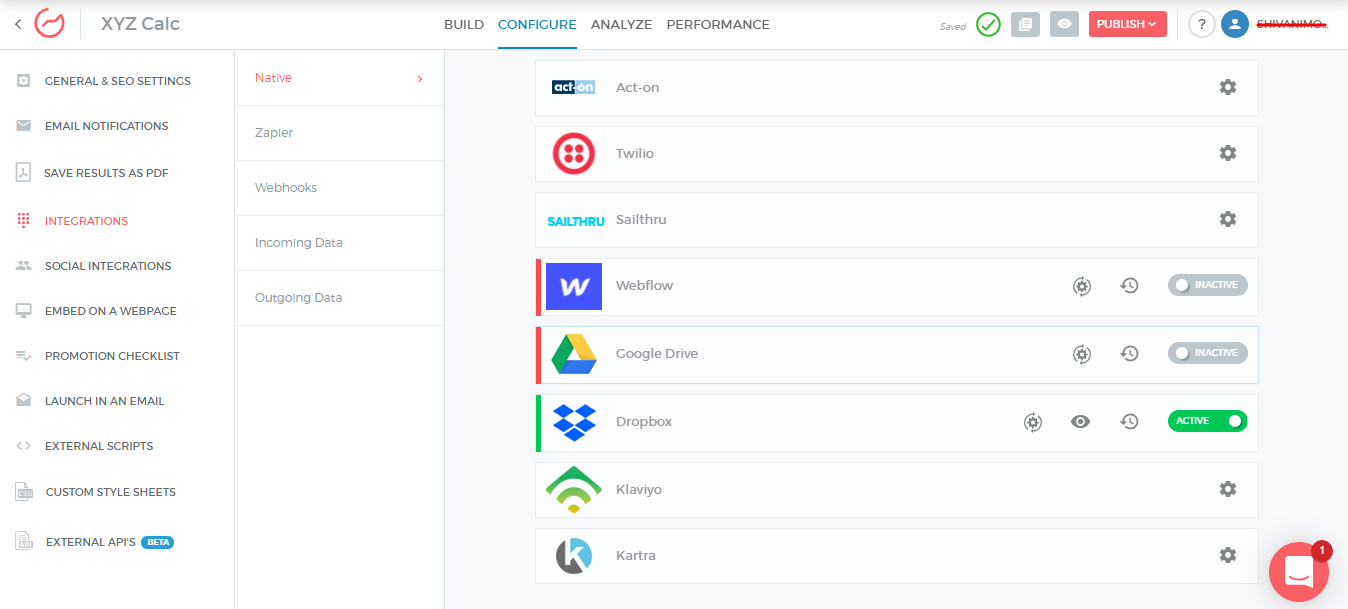Screen dimensions: 1348x609
Task: Activate the Google Drive integration toggle
Action: (x=1208, y=353)
